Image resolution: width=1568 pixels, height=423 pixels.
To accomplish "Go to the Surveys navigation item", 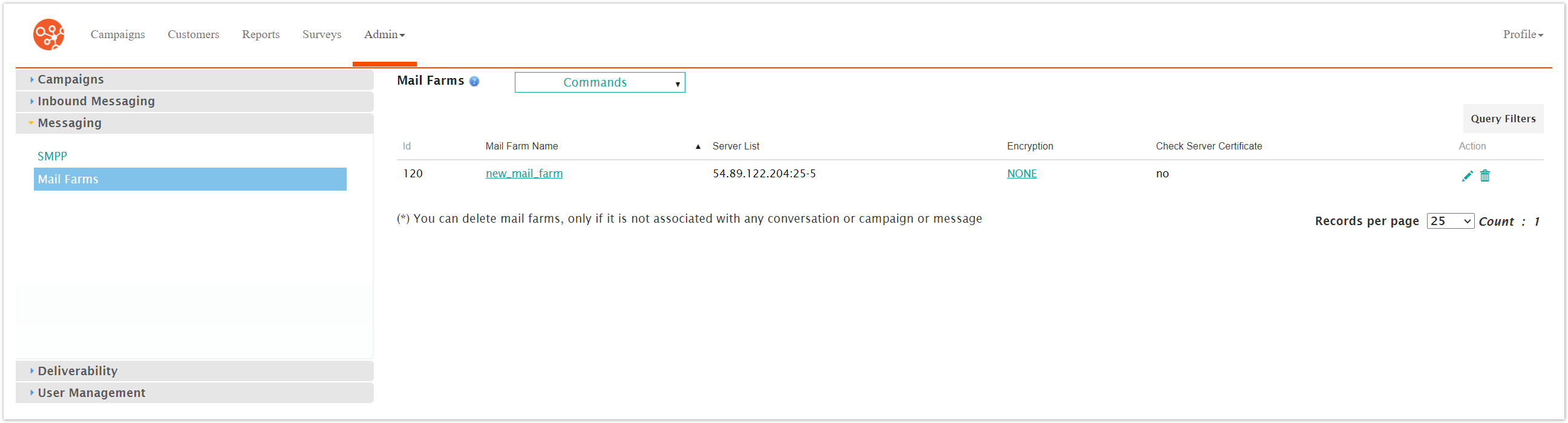I will point(321,34).
